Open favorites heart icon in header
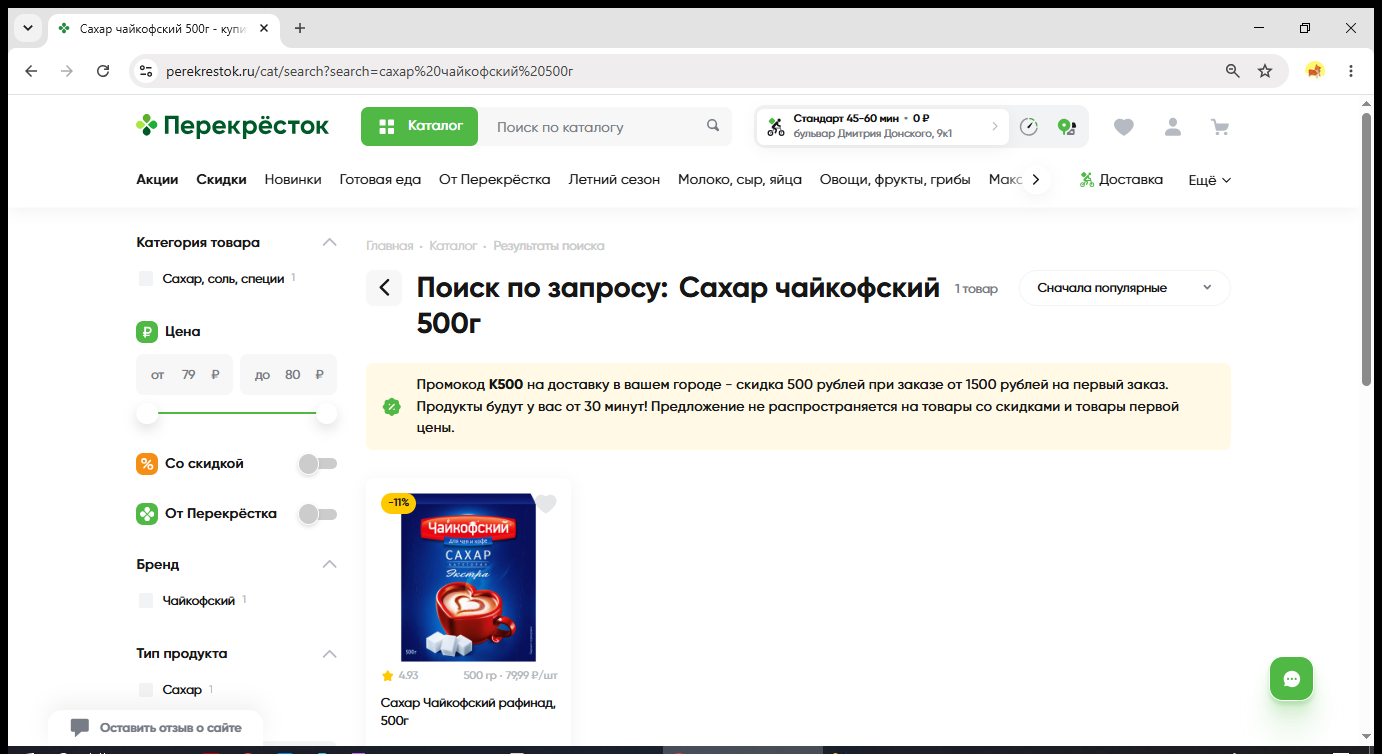 coord(1124,127)
